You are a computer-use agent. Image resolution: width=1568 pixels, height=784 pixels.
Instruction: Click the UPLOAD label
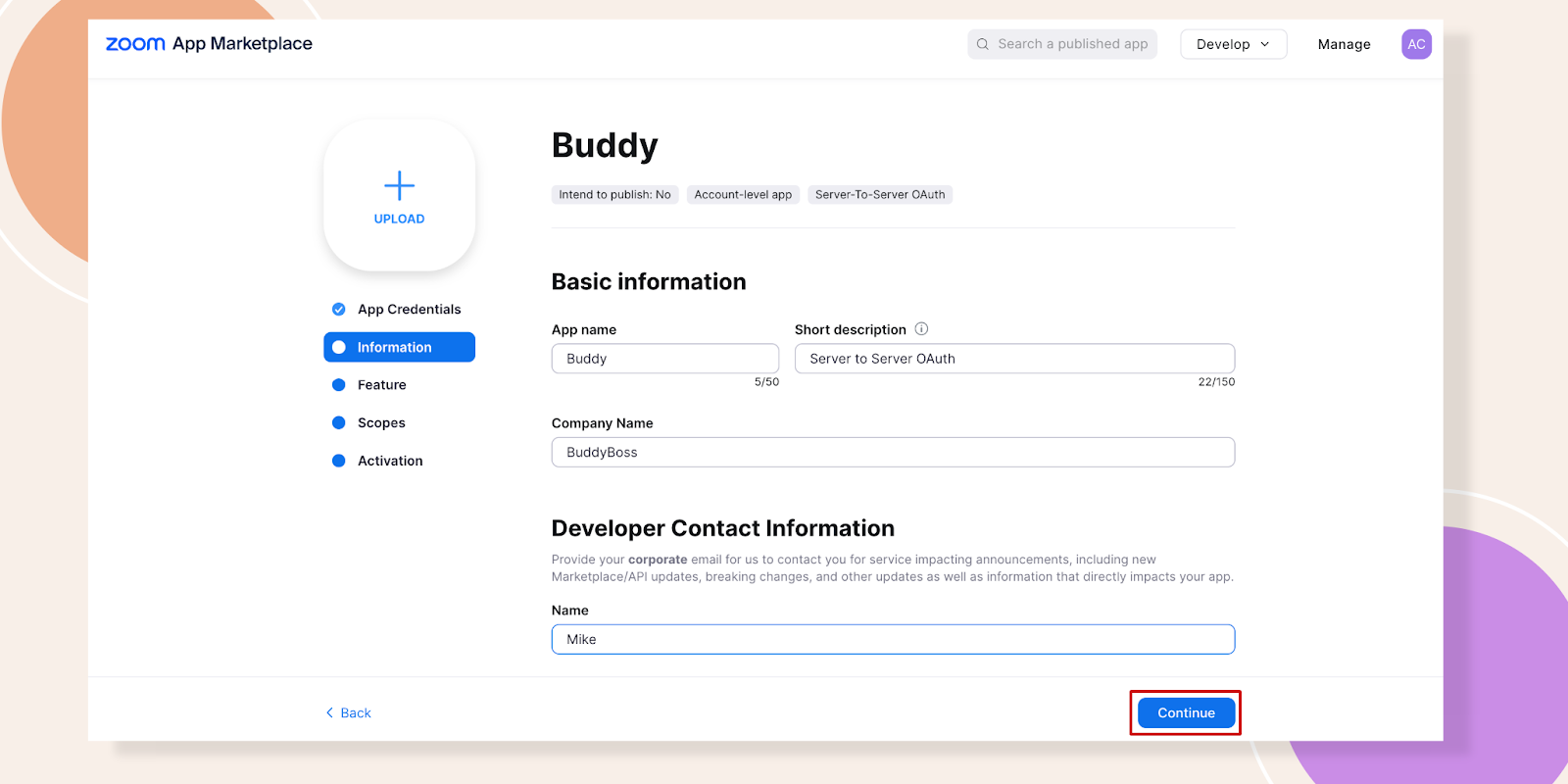pos(399,219)
